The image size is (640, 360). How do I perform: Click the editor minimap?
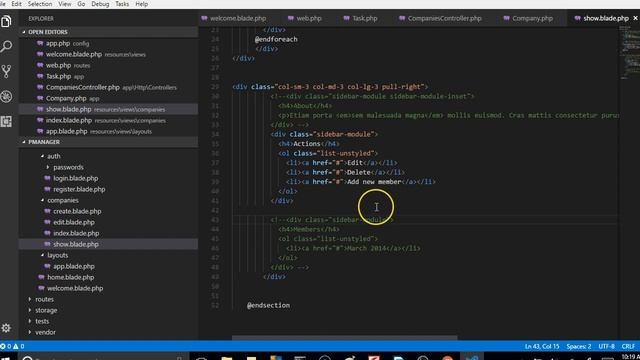(x=629, y=52)
